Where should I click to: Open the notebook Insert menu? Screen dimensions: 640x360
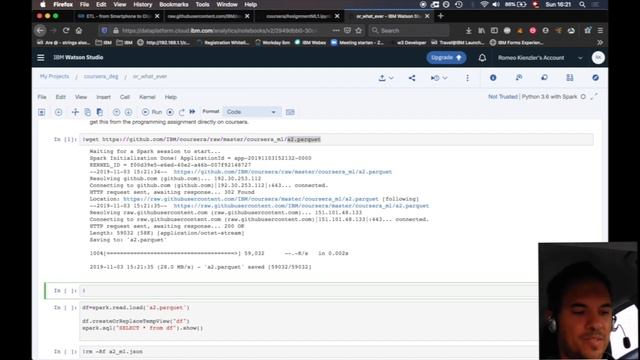tap(103, 97)
